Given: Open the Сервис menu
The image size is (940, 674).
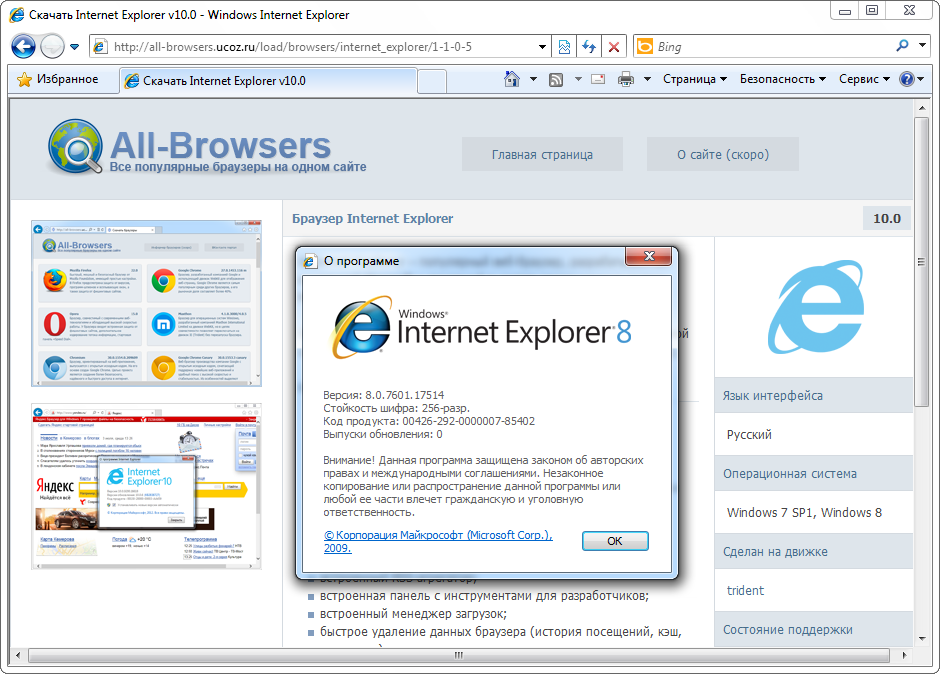Looking at the screenshot, I should (864, 79).
